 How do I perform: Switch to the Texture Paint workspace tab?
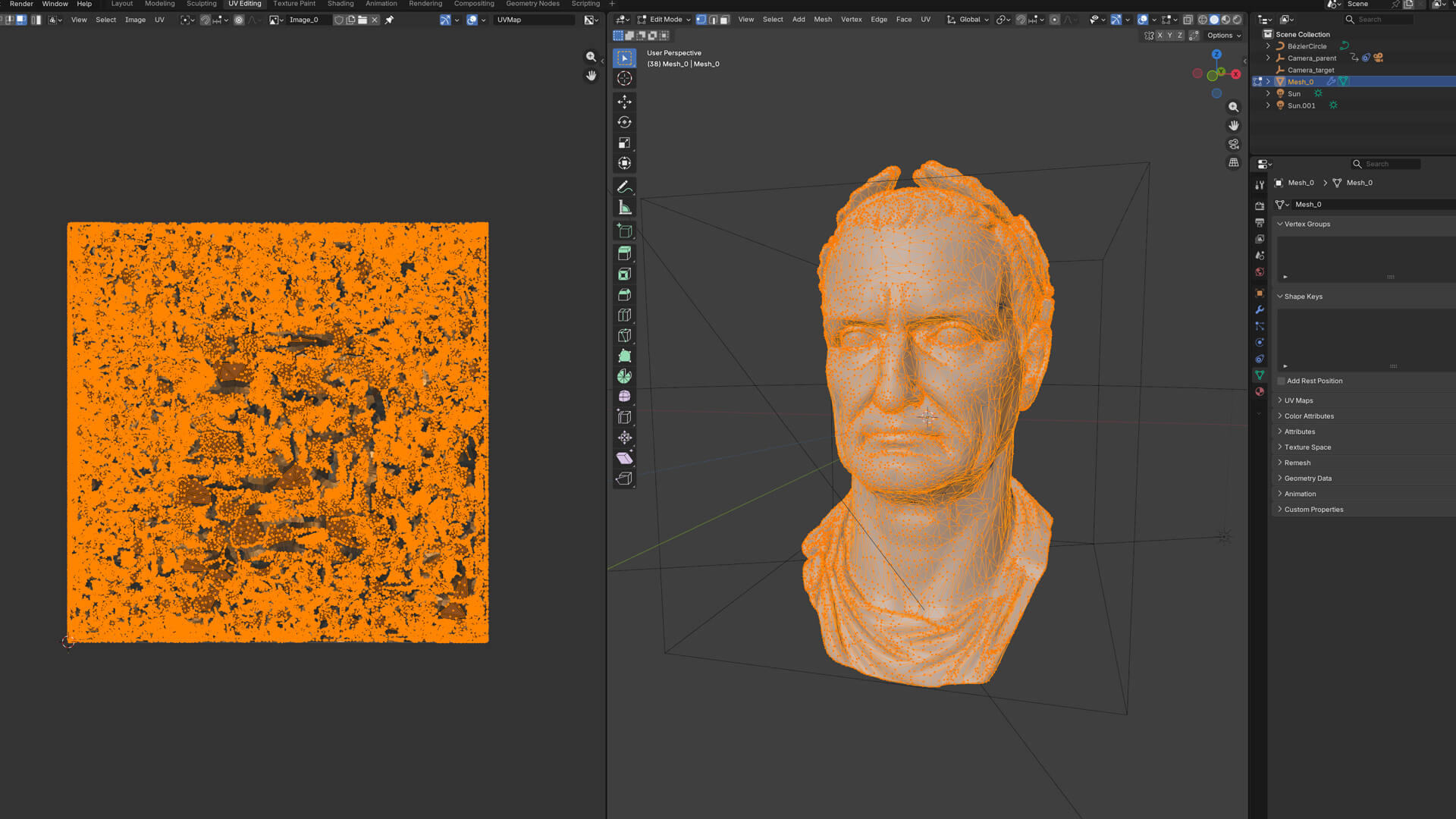(x=294, y=4)
